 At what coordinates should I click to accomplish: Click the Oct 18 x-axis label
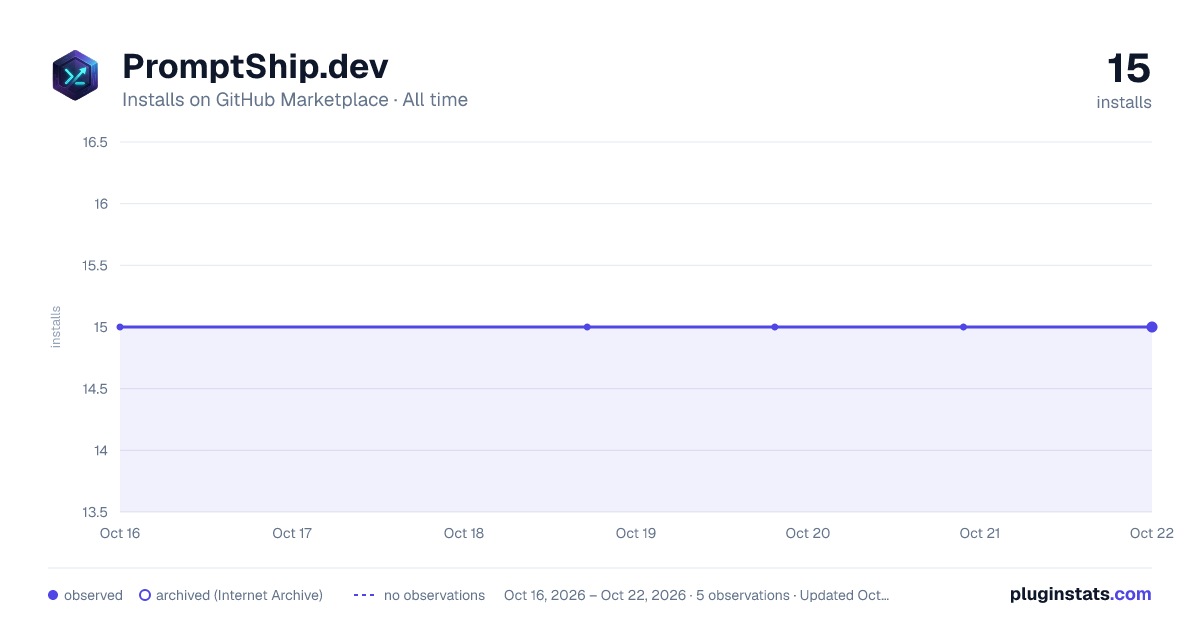[x=464, y=533]
